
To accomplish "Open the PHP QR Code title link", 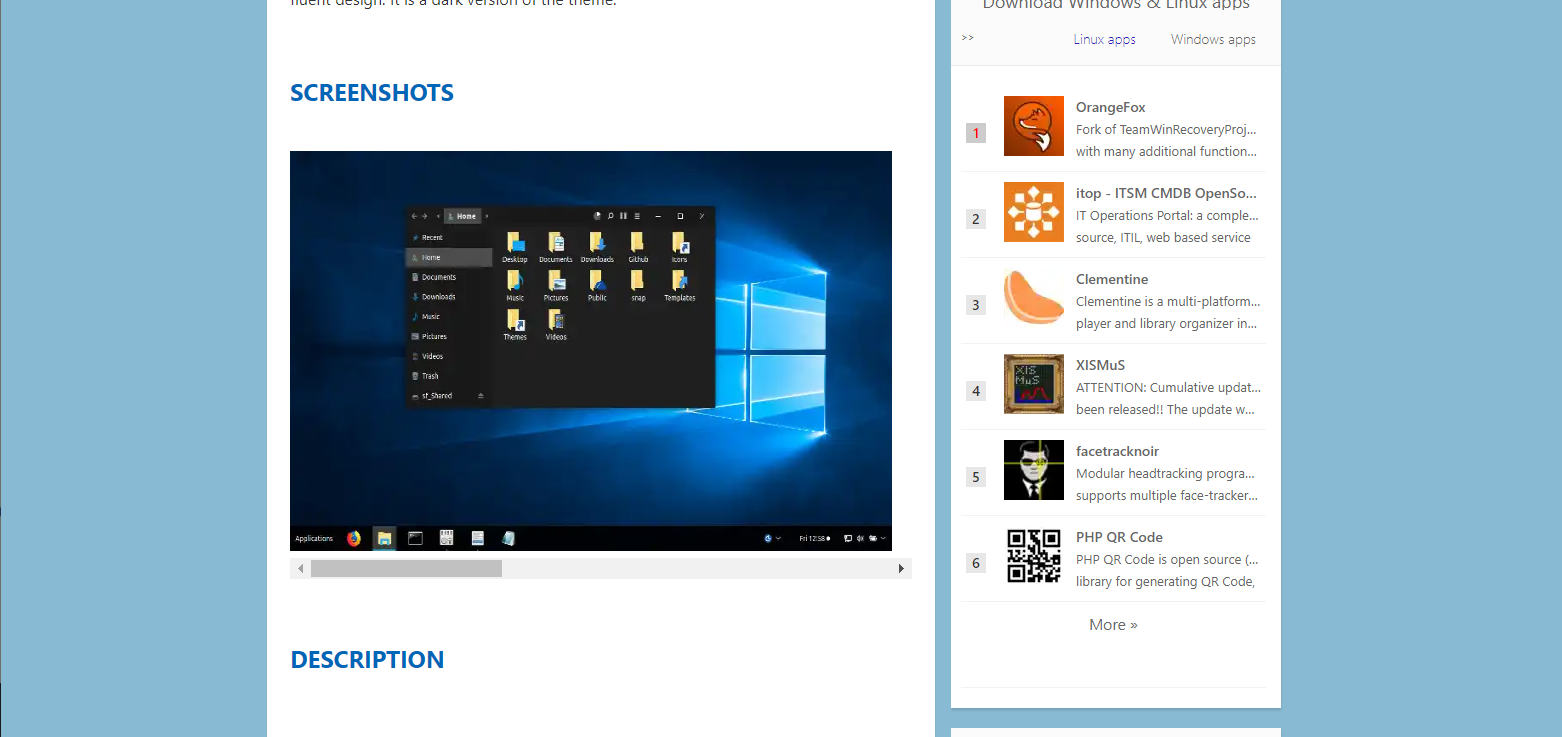I will pyautogui.click(x=1119, y=537).
